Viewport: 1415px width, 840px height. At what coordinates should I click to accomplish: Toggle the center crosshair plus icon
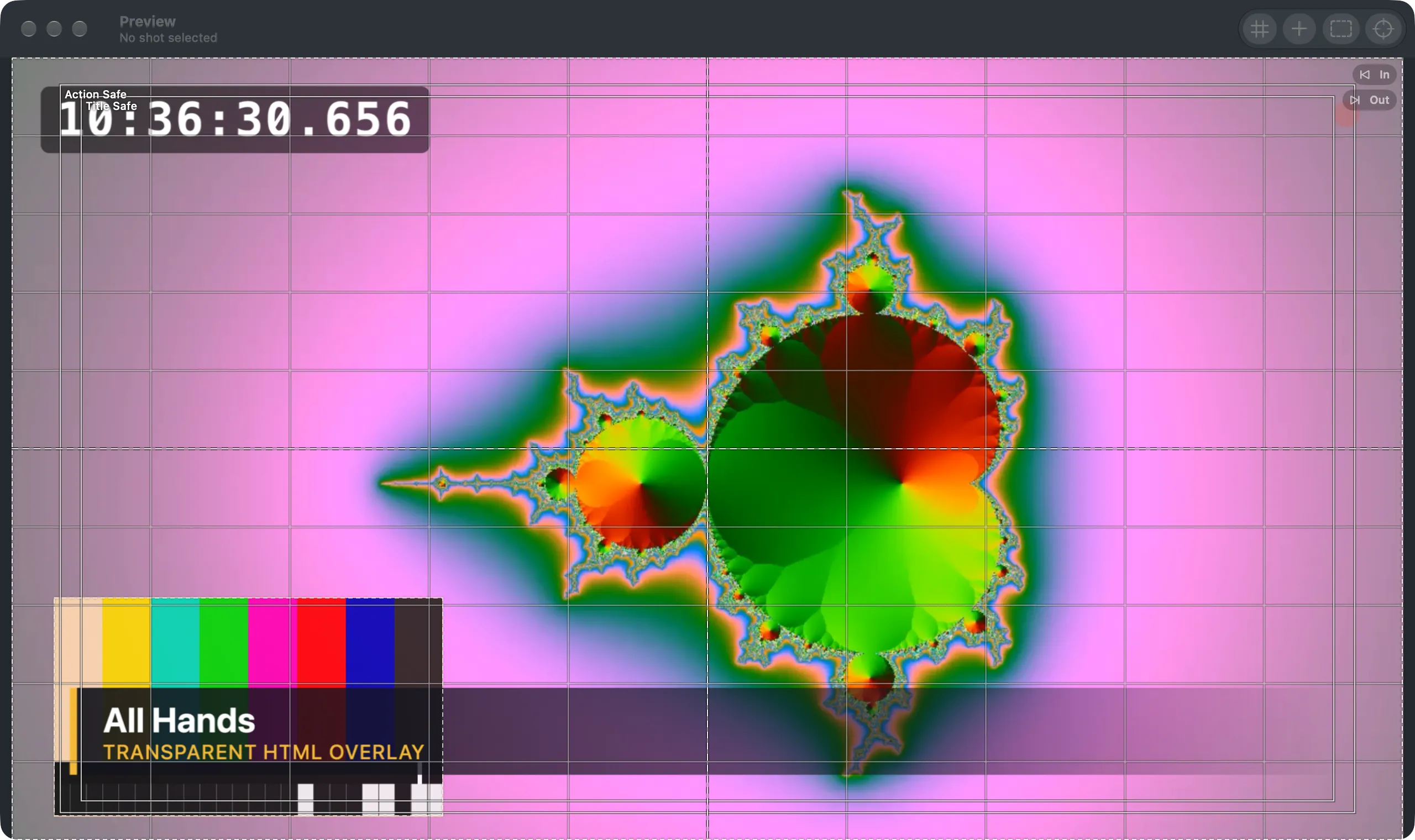coord(1299,29)
